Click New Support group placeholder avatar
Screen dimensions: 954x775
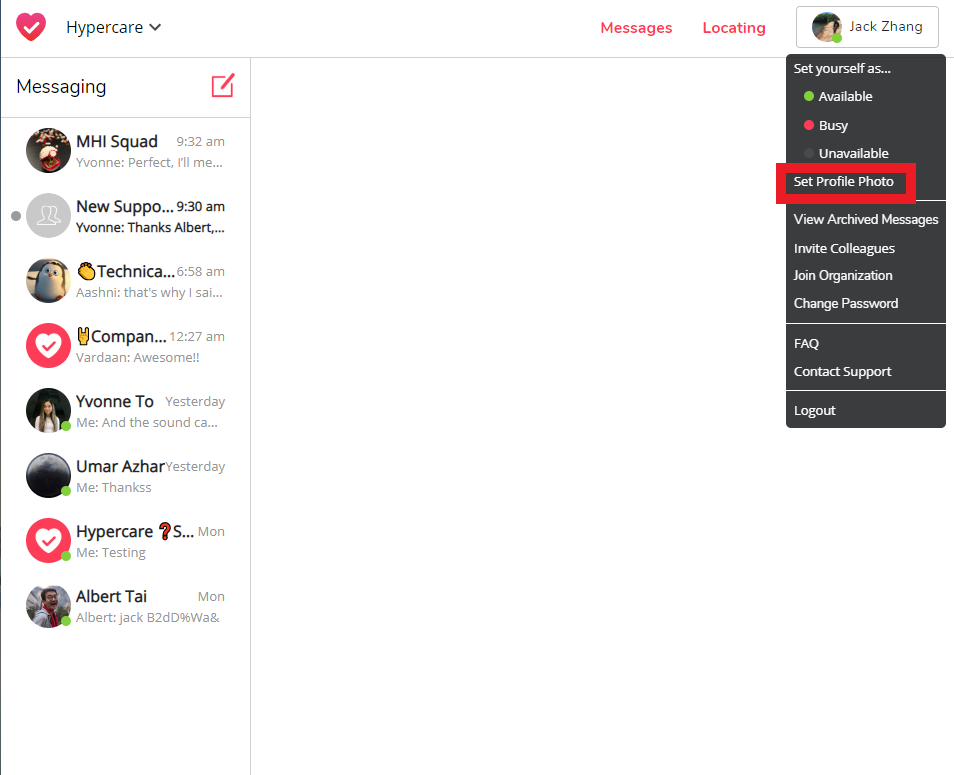pyautogui.click(x=49, y=215)
